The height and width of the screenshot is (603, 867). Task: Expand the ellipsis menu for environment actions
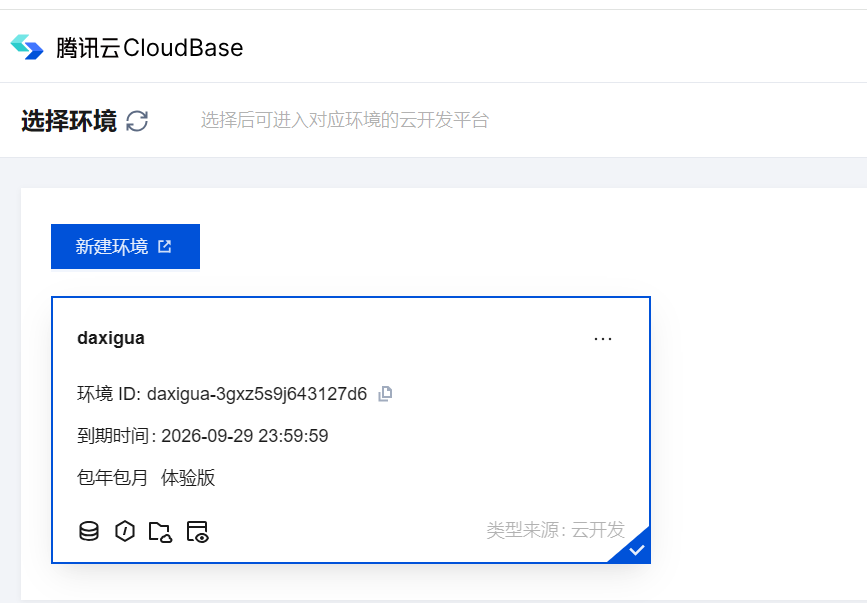click(603, 337)
